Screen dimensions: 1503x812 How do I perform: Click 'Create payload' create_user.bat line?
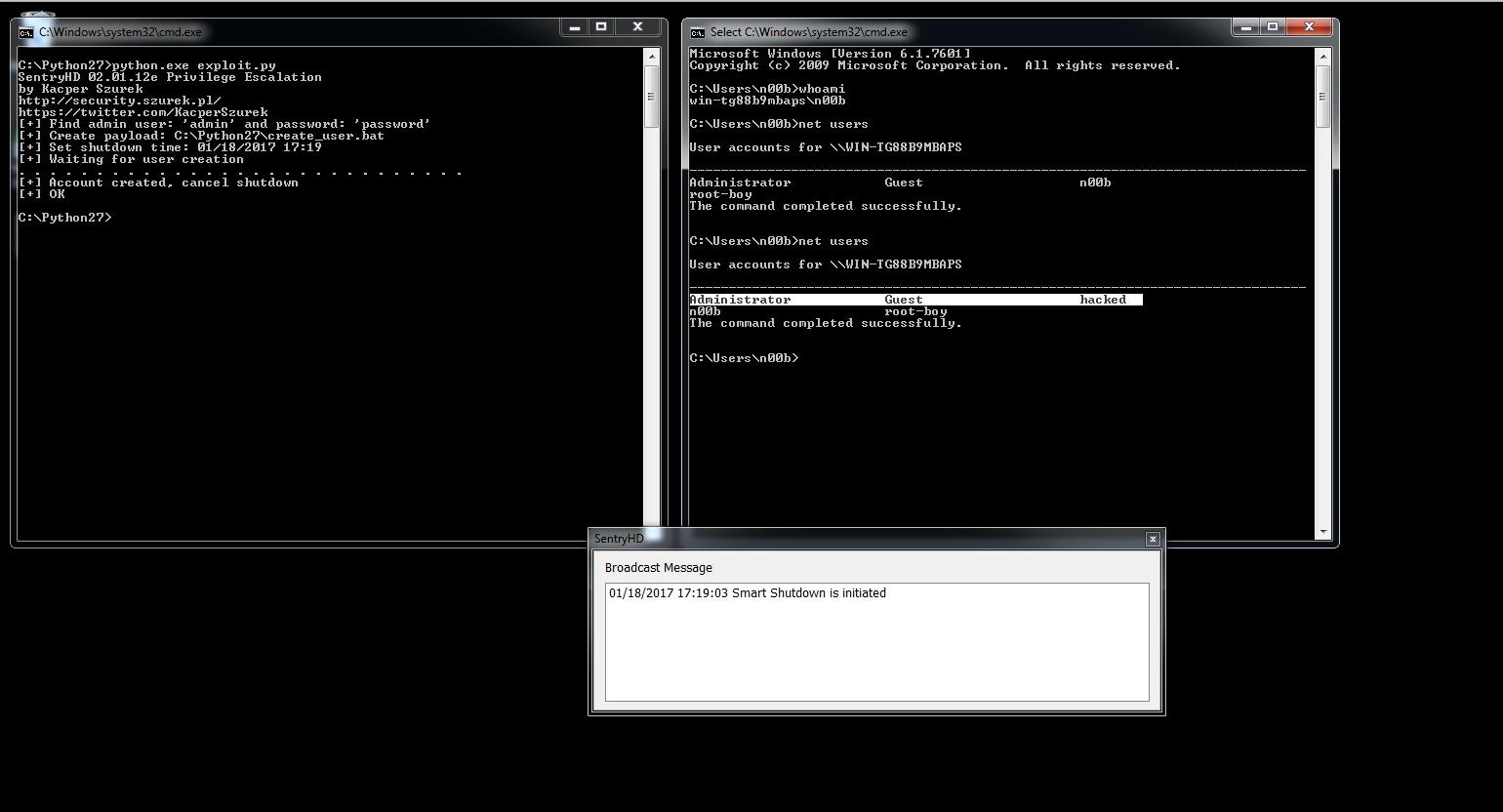click(202, 136)
